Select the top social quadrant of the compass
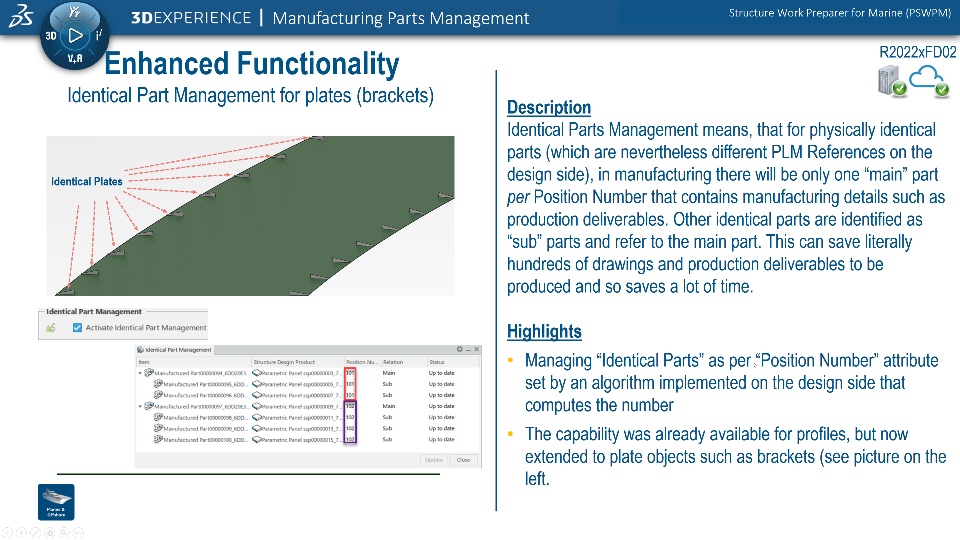 tap(75, 12)
